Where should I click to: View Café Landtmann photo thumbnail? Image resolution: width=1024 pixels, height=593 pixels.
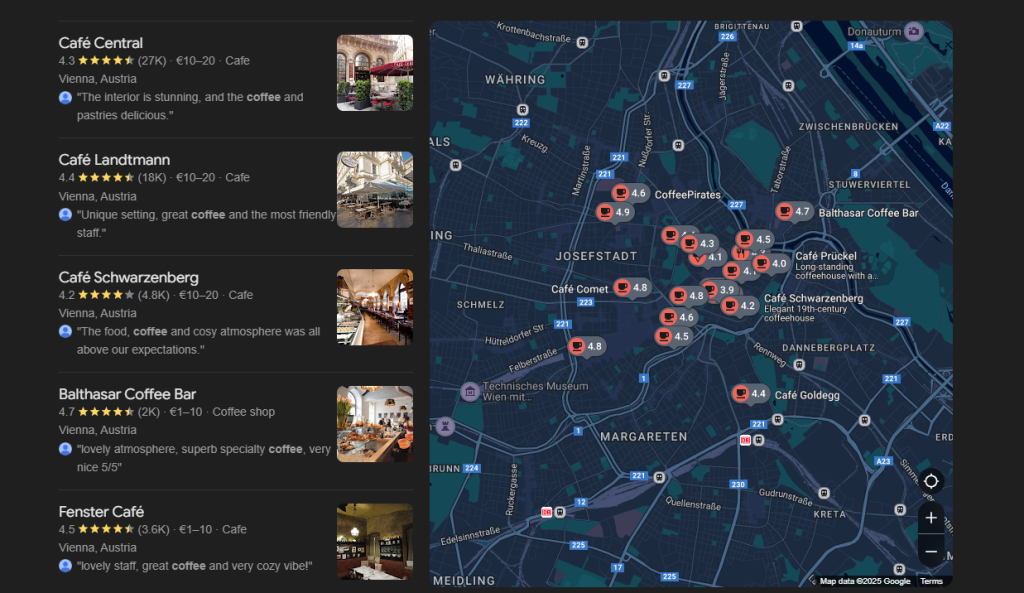point(375,190)
